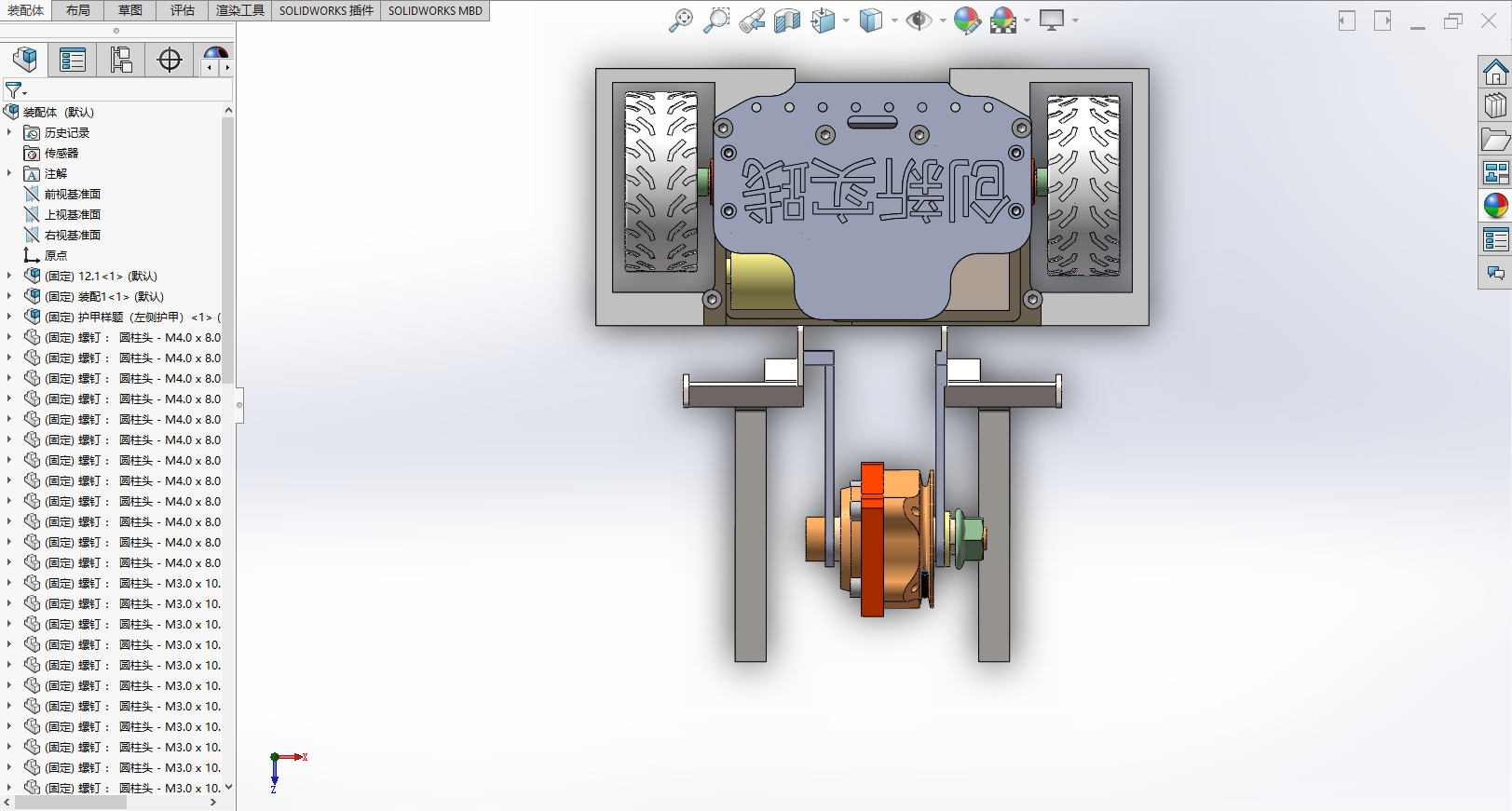Open SOLIDWORKS Resources home pane
This screenshot has height=811, width=1512.
(x=1495, y=72)
